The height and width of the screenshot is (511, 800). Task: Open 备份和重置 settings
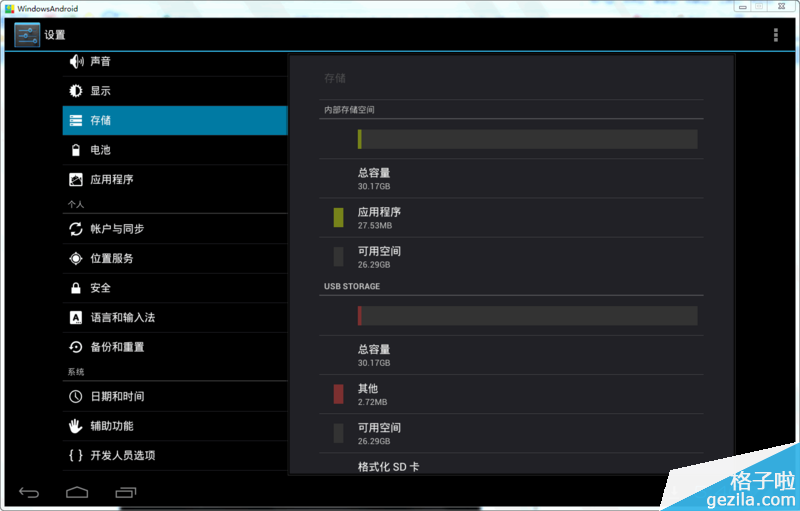tap(175, 347)
